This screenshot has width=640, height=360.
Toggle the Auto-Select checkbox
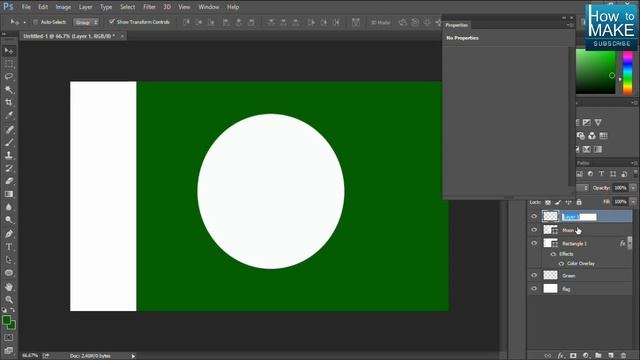36,22
